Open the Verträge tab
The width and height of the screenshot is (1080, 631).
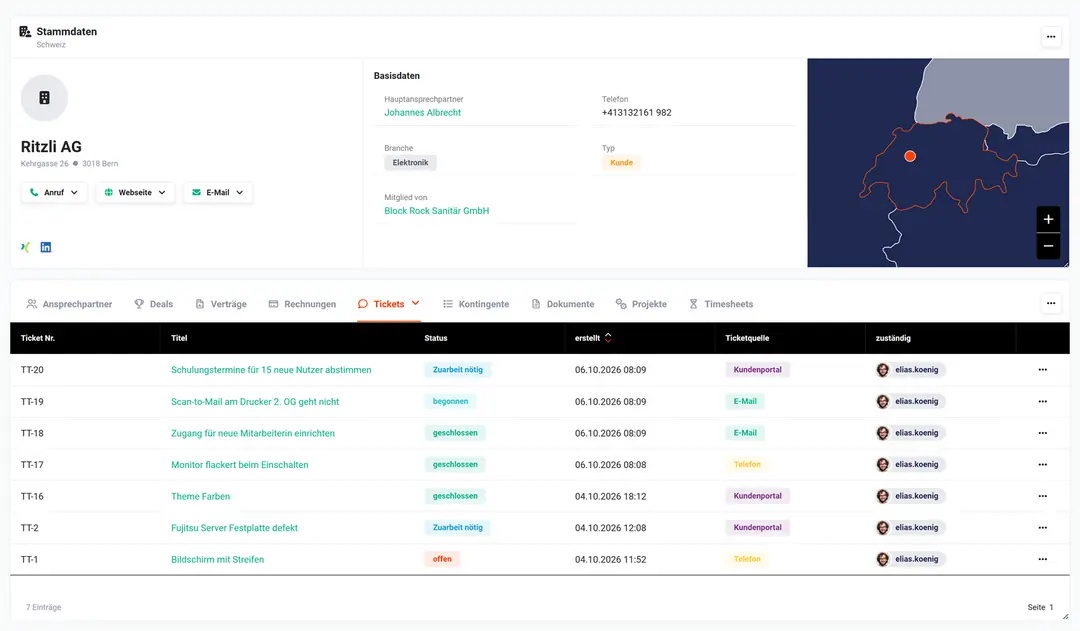(x=220, y=304)
